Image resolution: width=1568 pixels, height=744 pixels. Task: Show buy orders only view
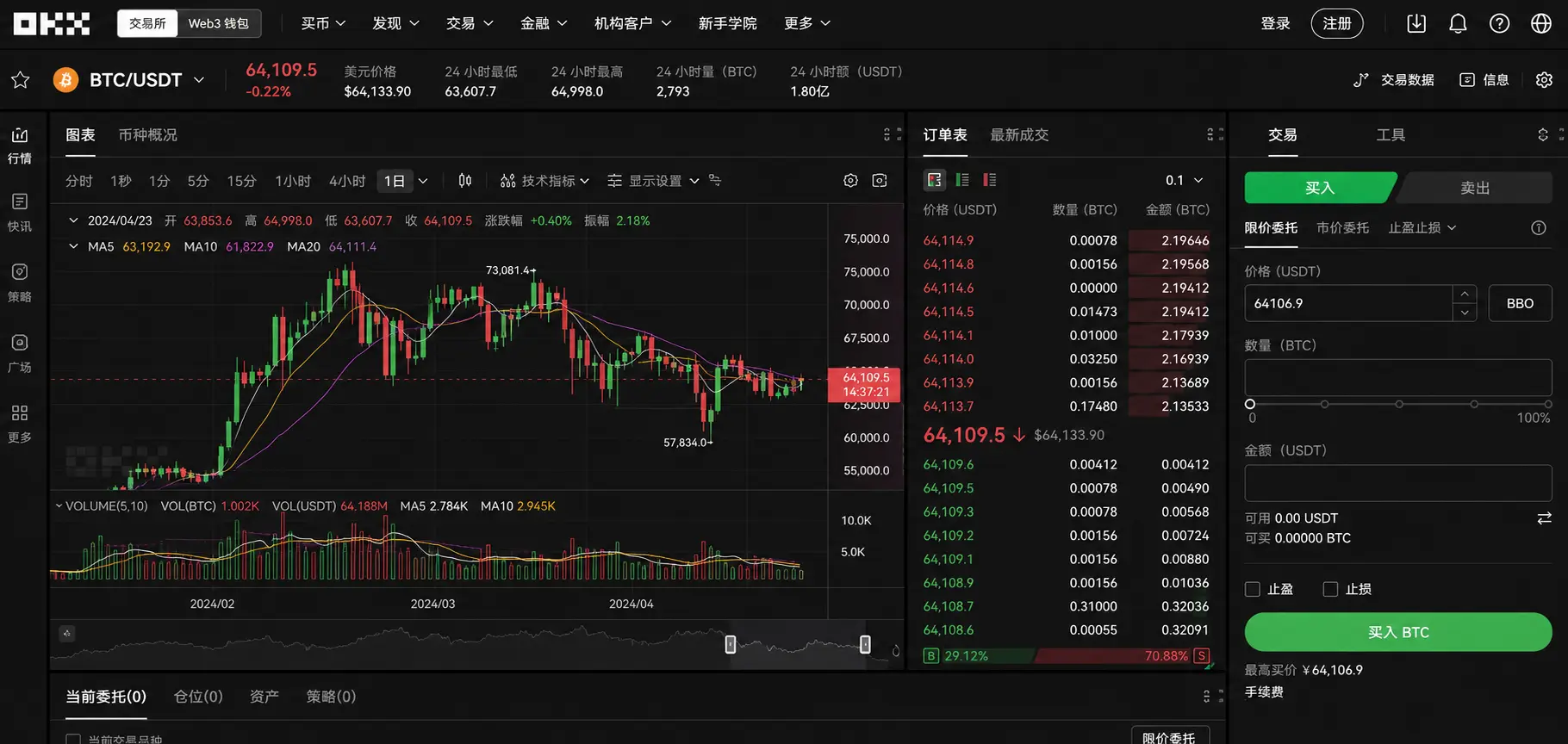point(962,179)
